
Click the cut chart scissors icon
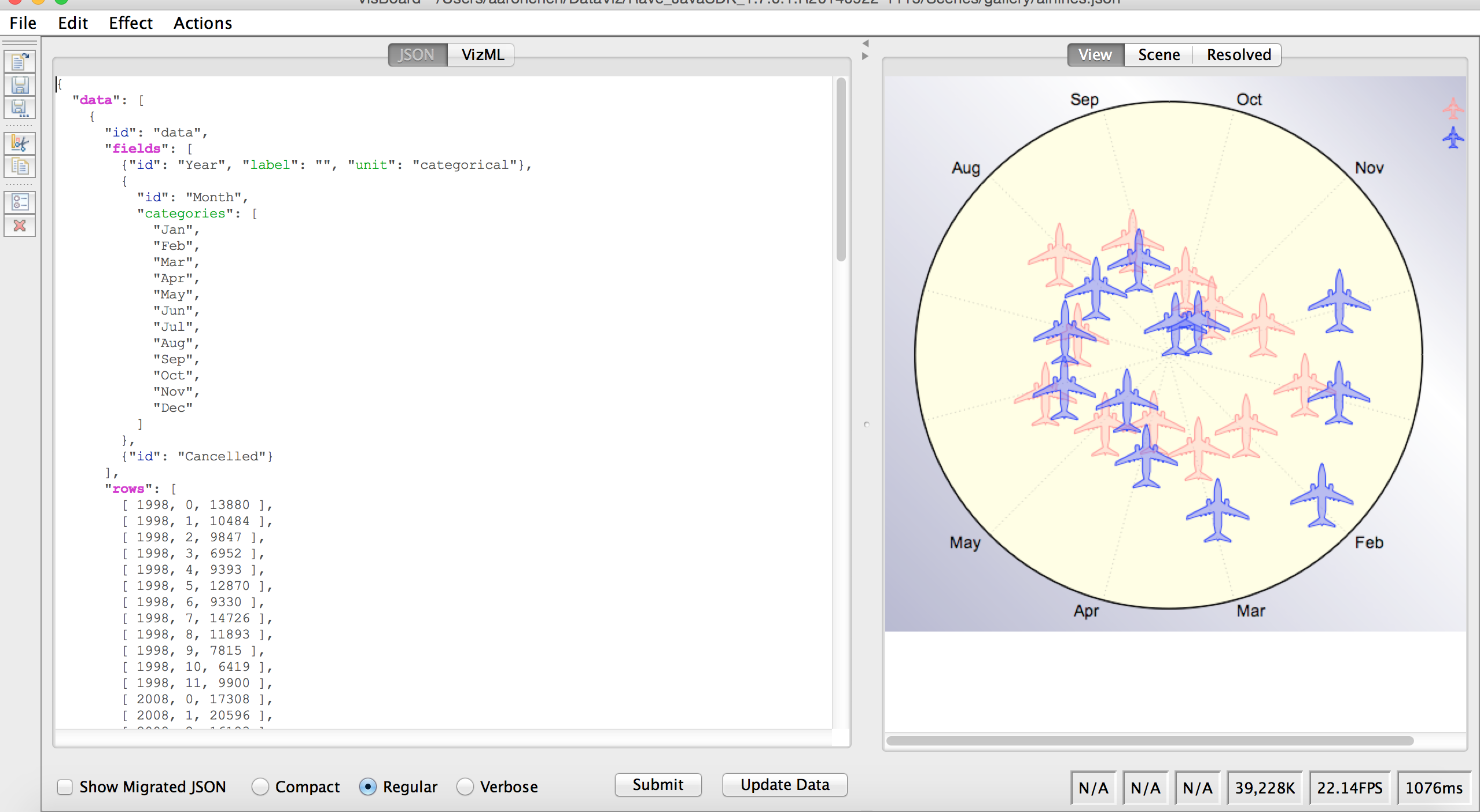[x=20, y=143]
